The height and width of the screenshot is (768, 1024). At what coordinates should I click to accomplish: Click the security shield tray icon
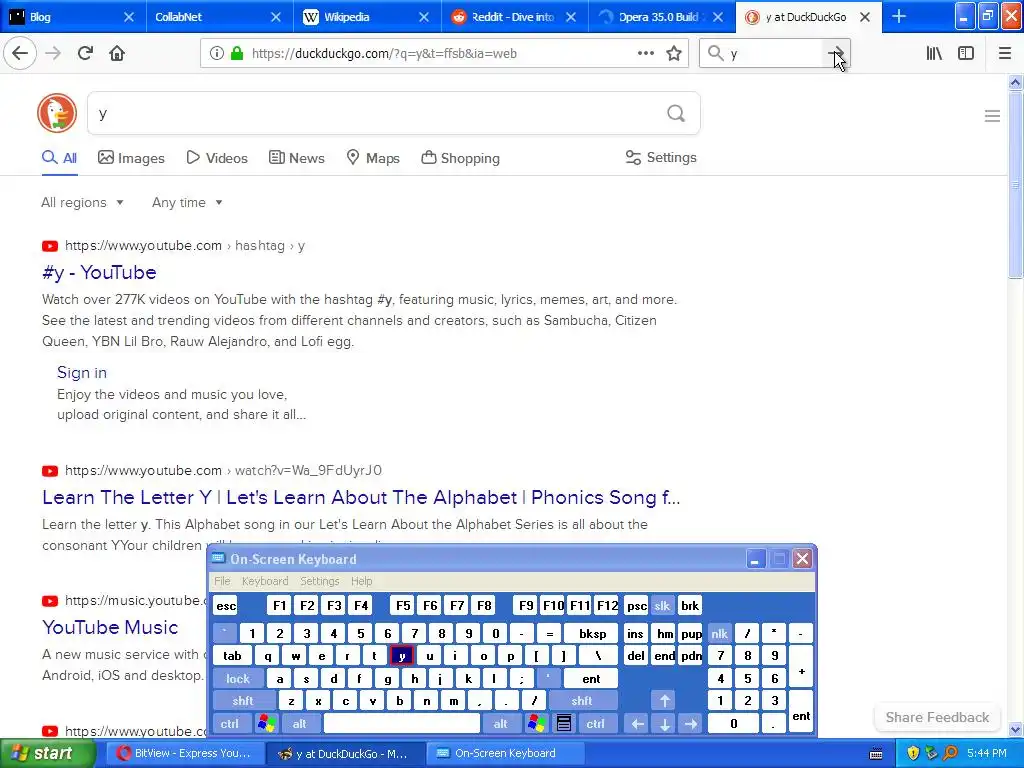913,753
